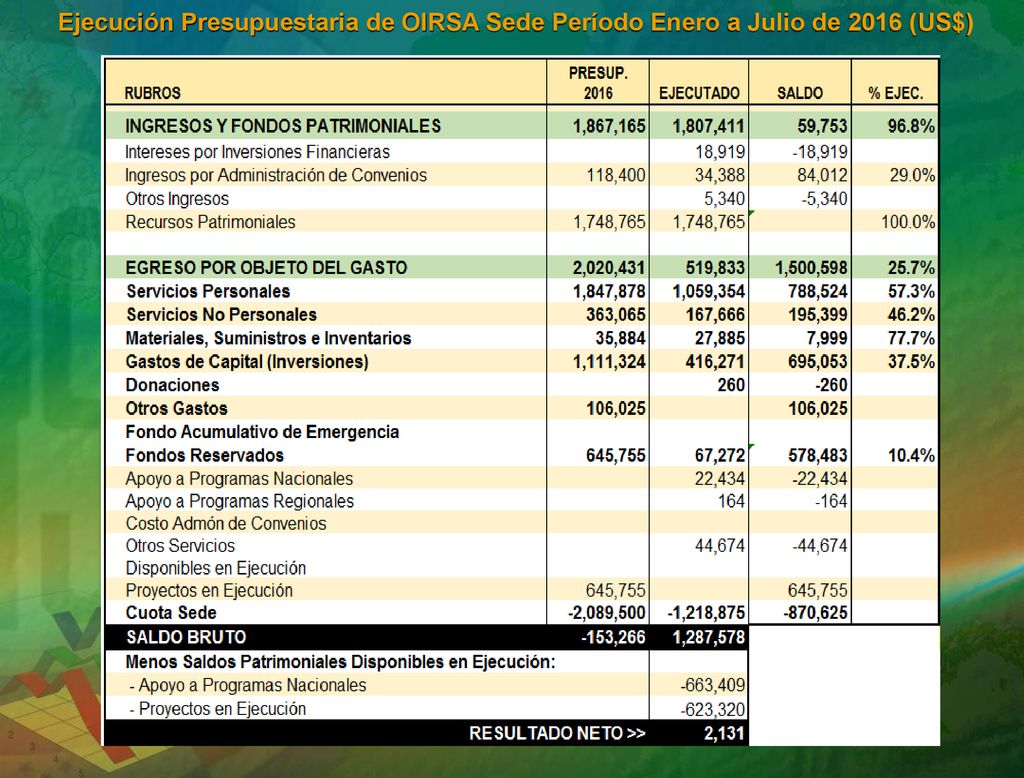1024x778 pixels.
Task: Select the 'EJECUTADO' column header
Action: tap(699, 93)
